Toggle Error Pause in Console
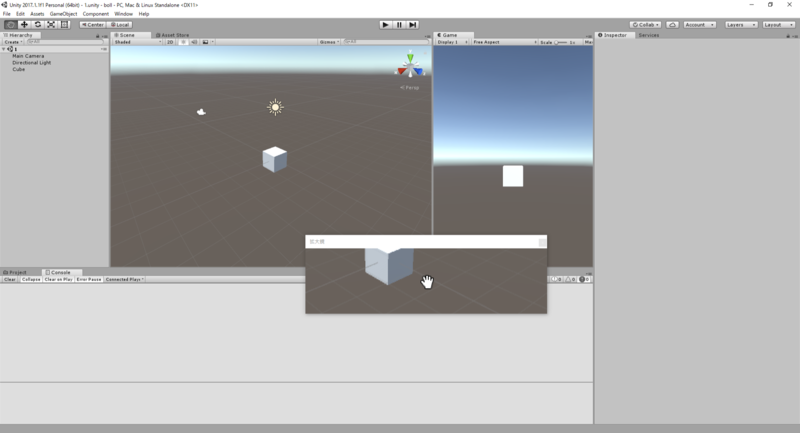 89,279
